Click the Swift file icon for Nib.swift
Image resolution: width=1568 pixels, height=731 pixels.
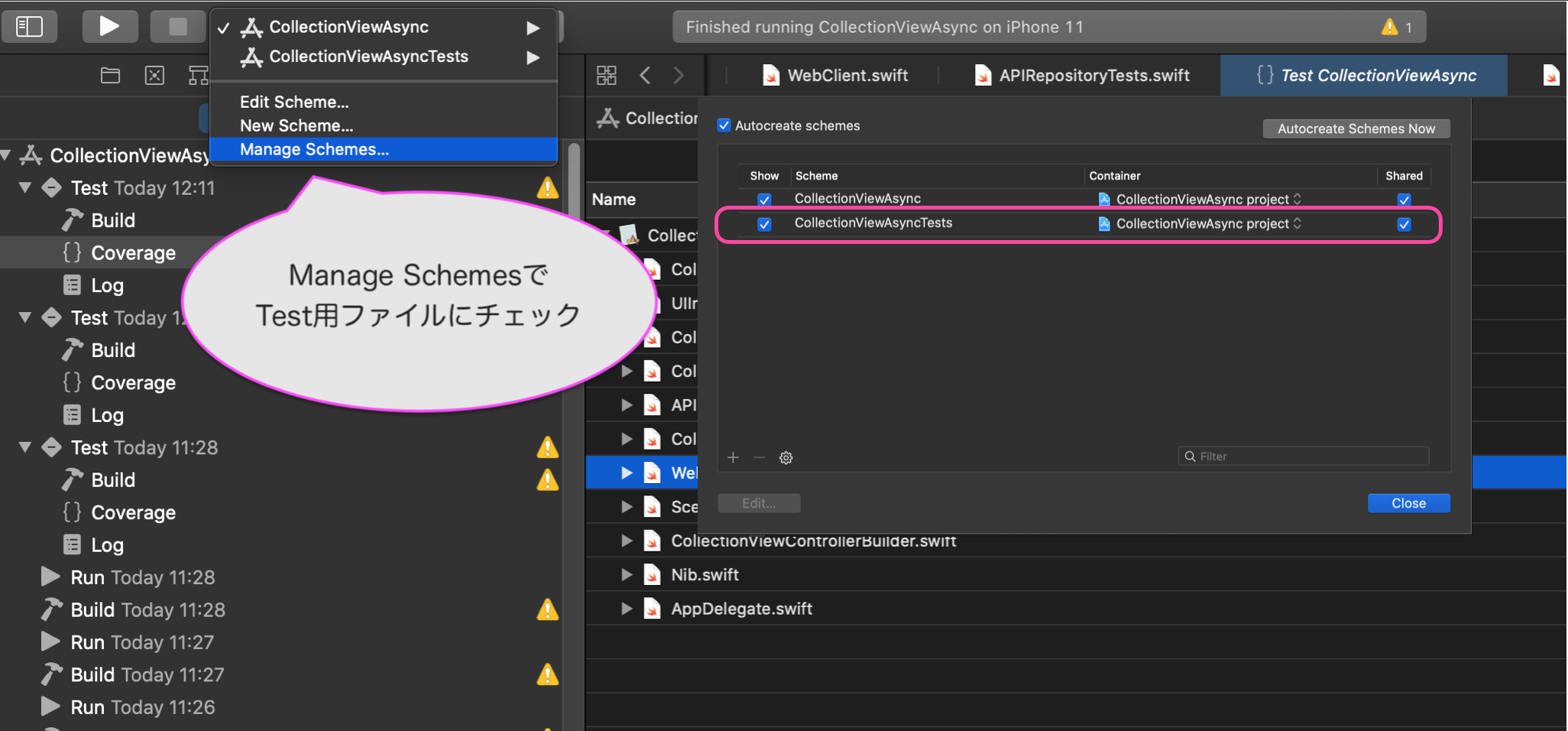pos(652,574)
